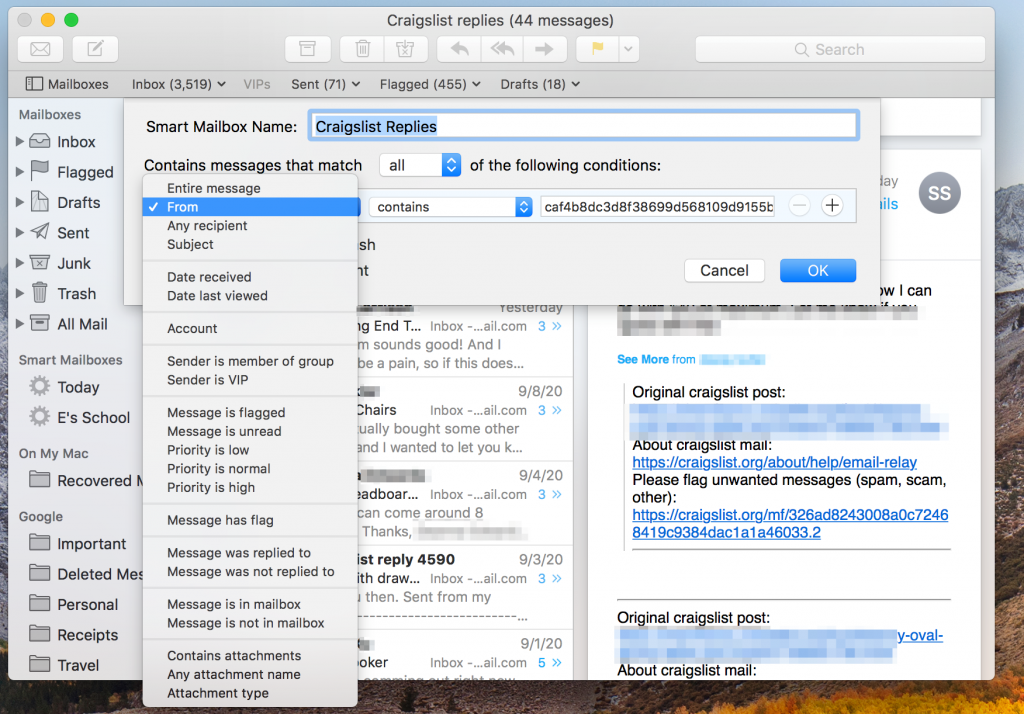This screenshot has height=714, width=1024.
Task: Toggle the Mailboxes sidebar button
Action: coord(67,84)
